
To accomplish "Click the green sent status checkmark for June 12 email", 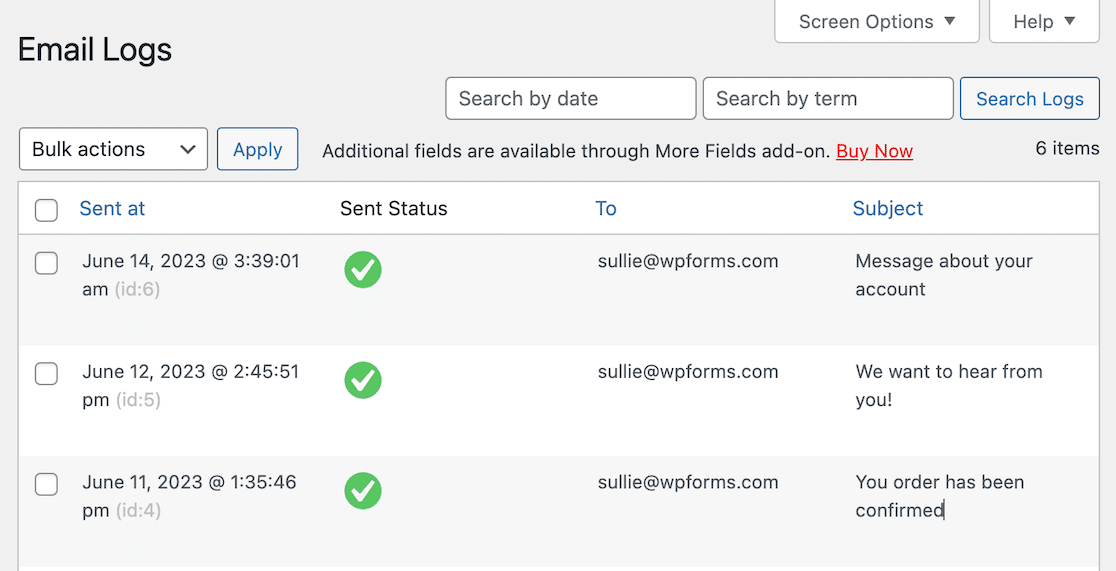I will pyautogui.click(x=363, y=380).
